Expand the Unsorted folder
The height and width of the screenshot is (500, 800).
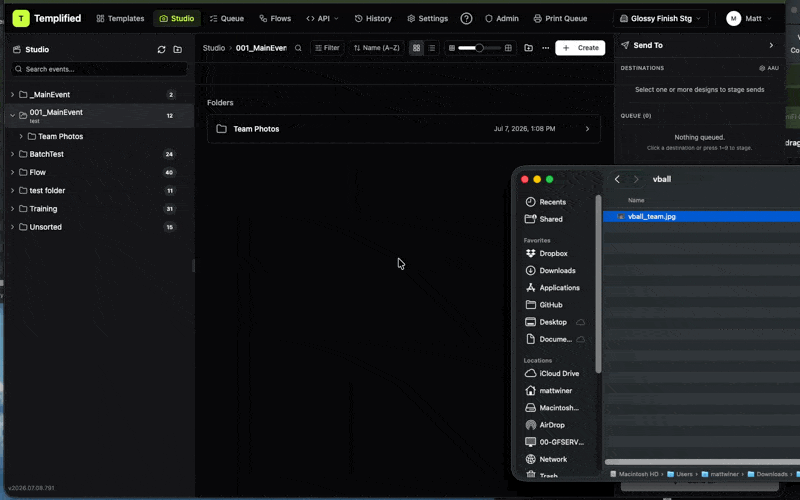coord(12,227)
